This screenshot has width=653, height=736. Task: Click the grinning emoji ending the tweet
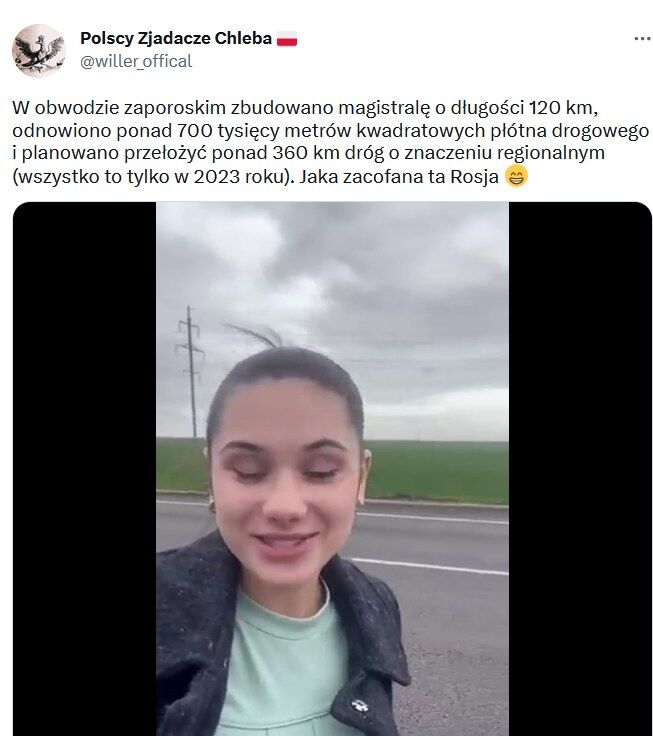(516, 176)
